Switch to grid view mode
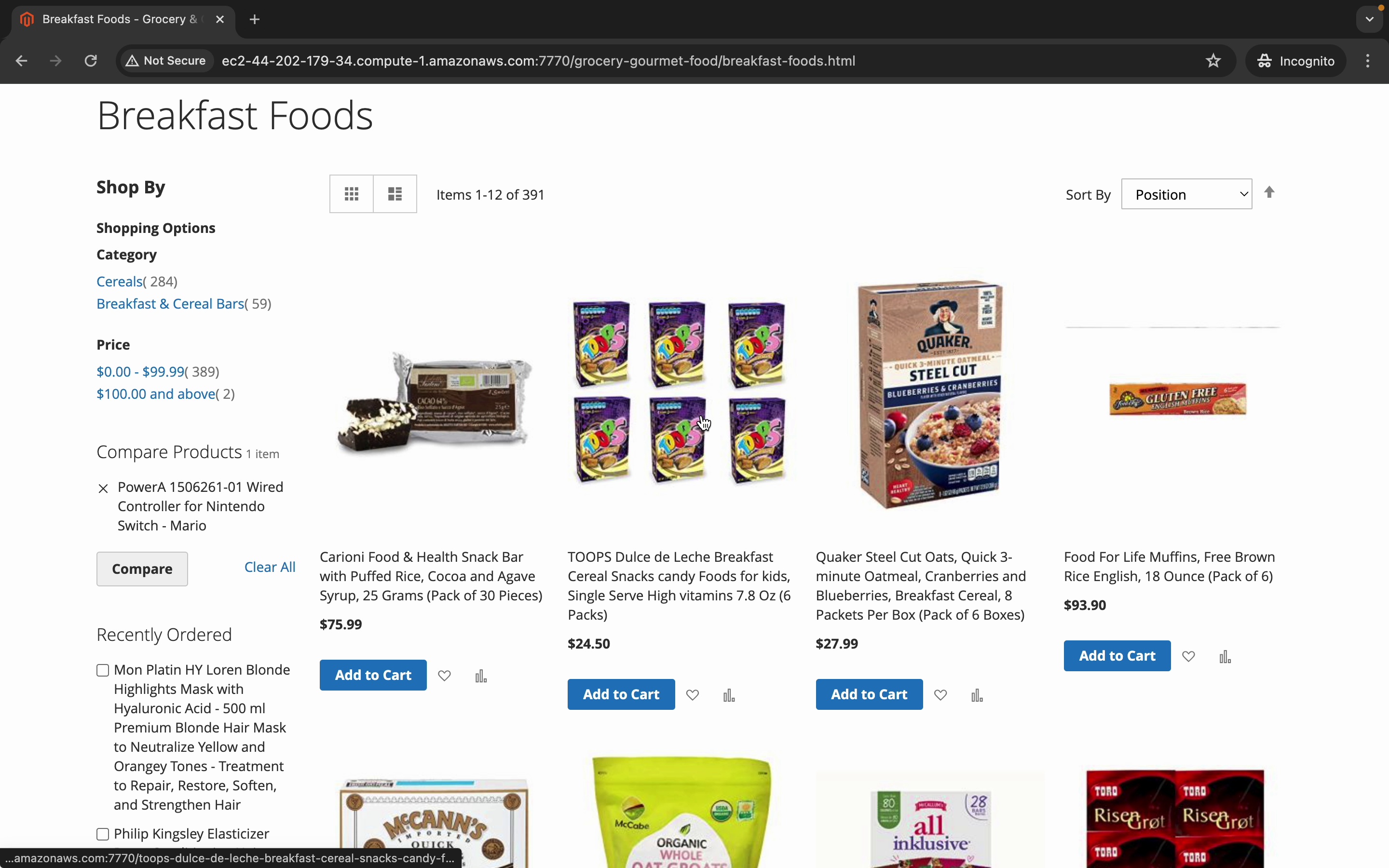The image size is (1389, 868). [x=351, y=194]
